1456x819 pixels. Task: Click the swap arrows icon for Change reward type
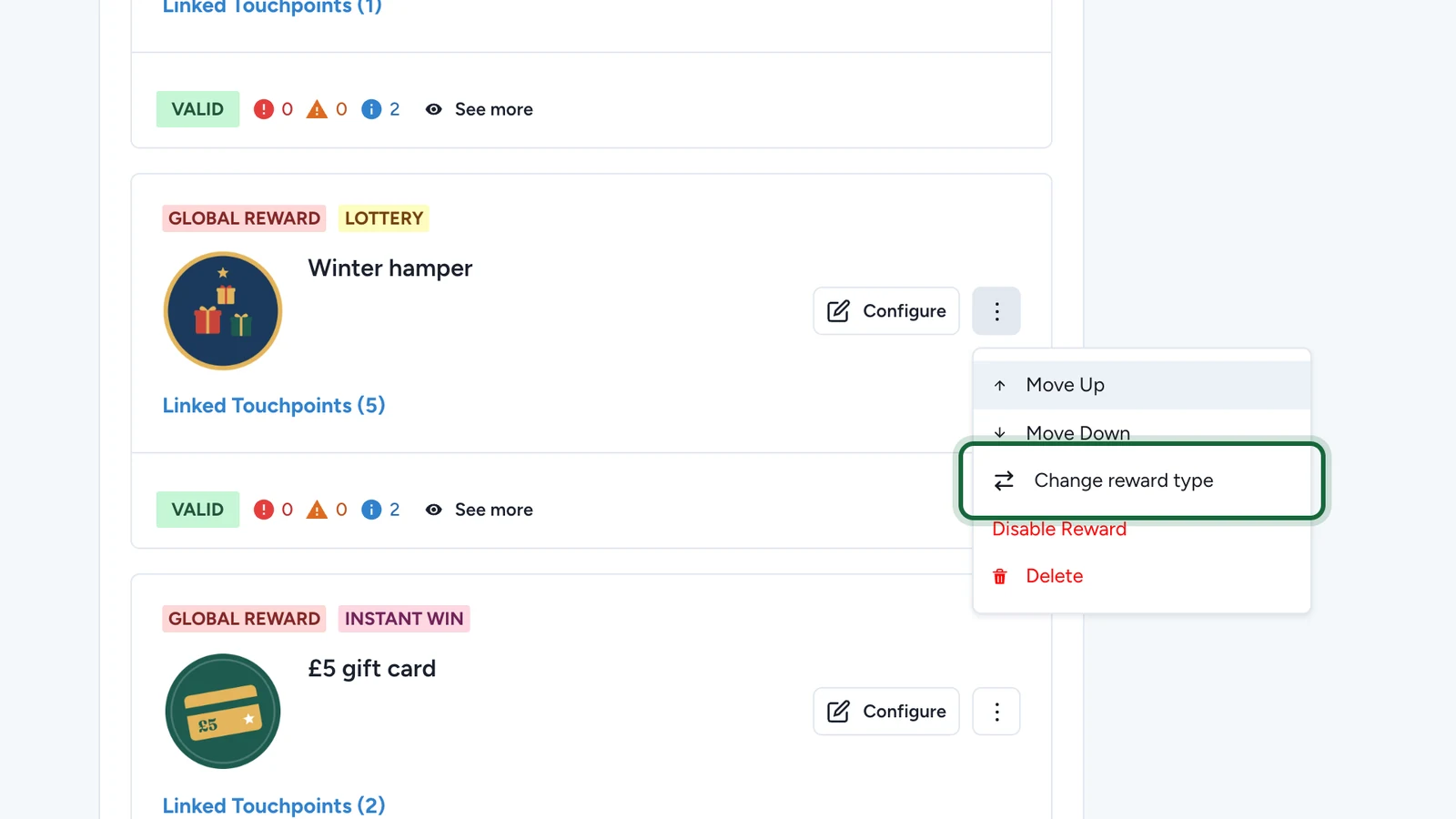[1004, 480]
